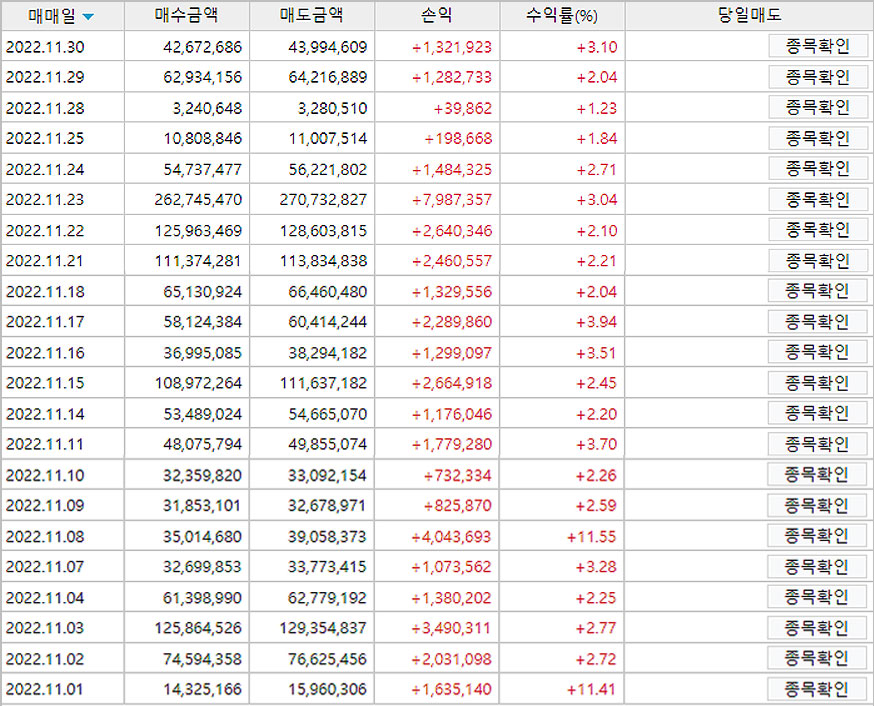Screen dimensions: 874x706
Task: Open 종목확인 for 2022.11.07
Action: pos(817,567)
